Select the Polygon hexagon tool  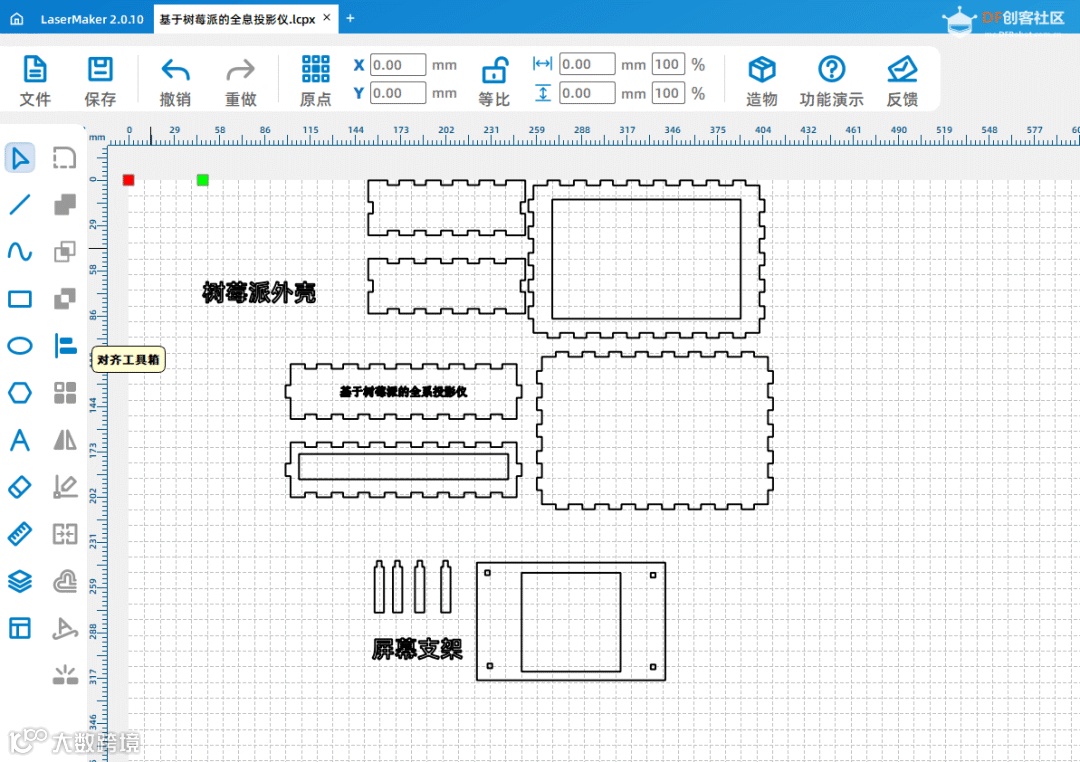20,393
